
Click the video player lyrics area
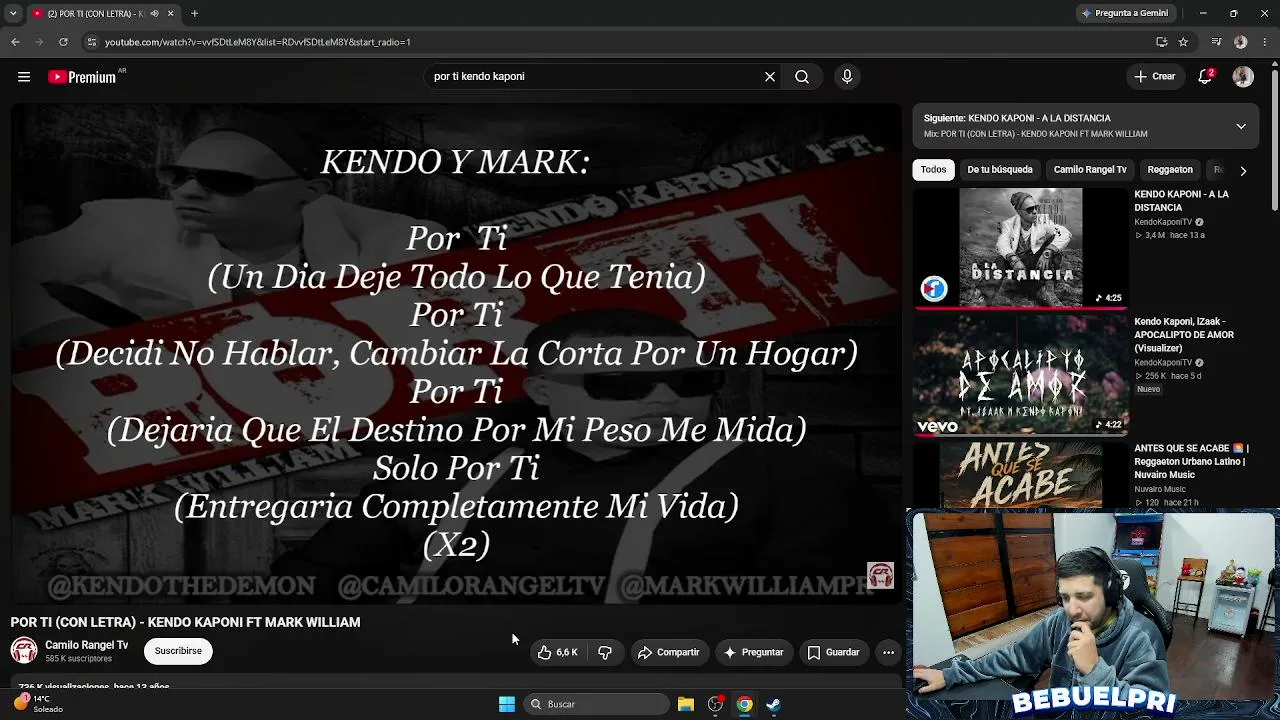[456, 353]
